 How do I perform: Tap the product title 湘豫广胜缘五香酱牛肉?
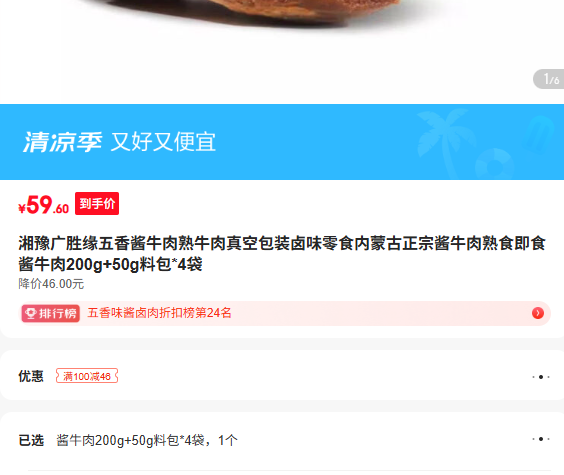coord(282,254)
